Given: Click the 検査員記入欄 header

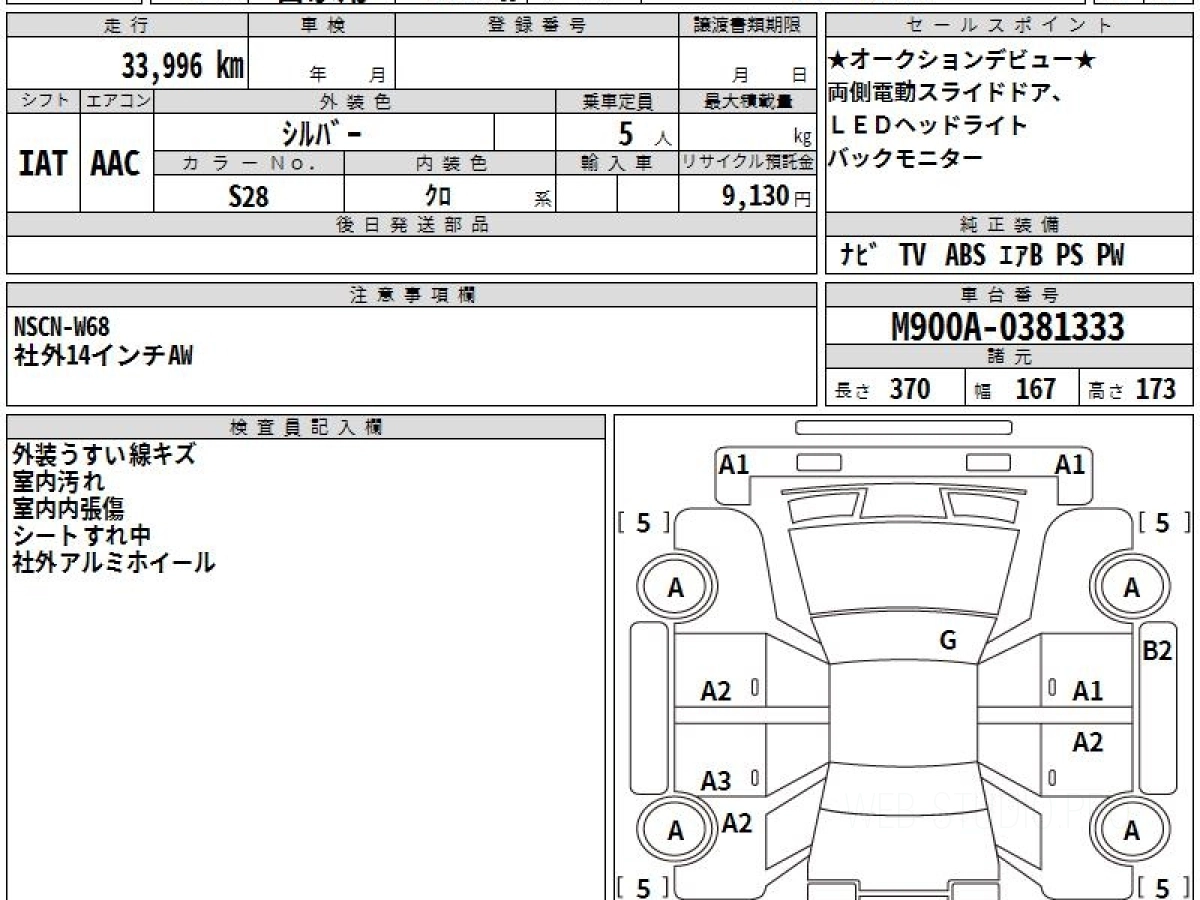Looking at the screenshot, I should coord(306,426).
